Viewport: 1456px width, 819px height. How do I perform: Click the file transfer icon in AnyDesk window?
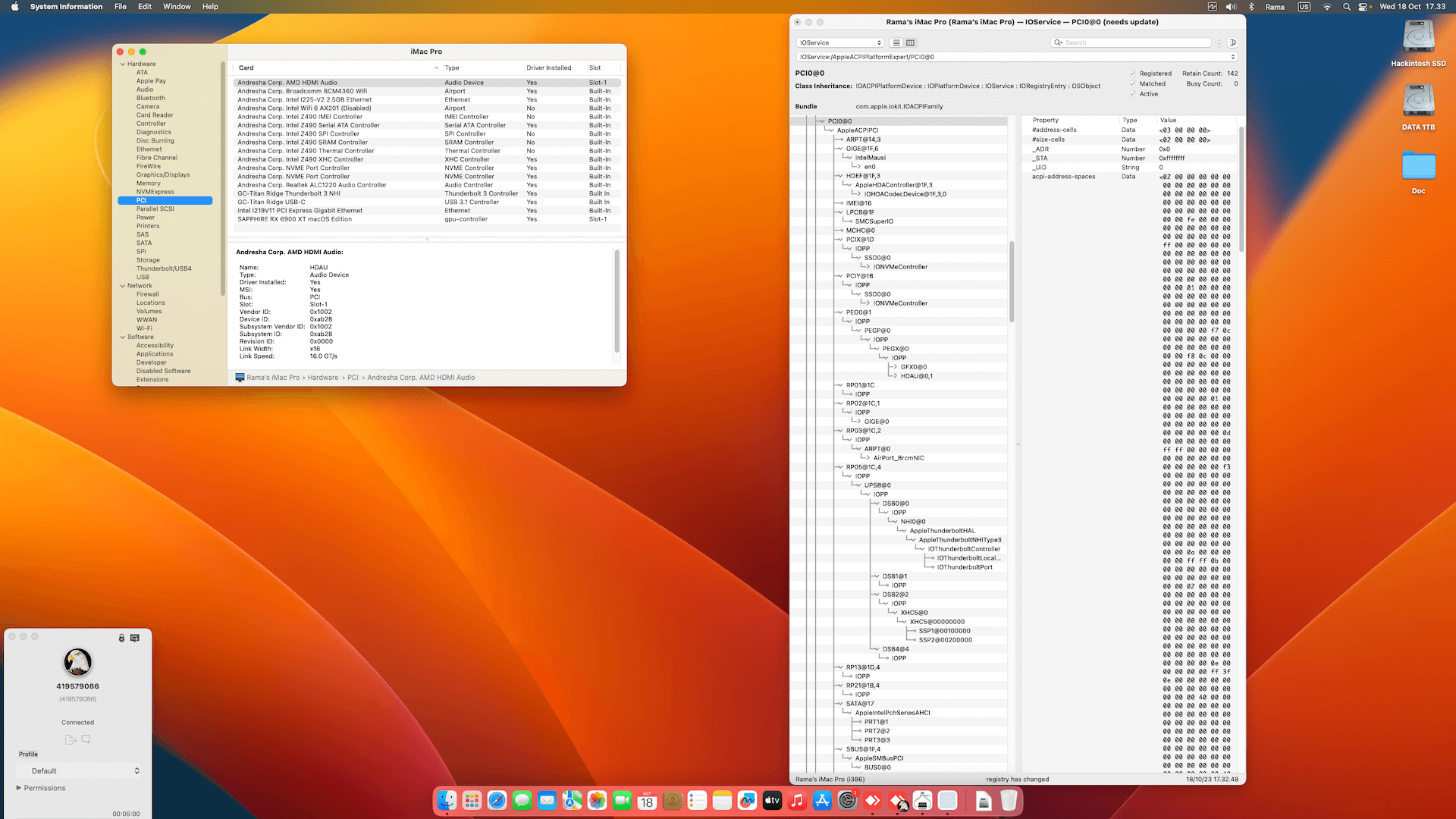point(71,739)
